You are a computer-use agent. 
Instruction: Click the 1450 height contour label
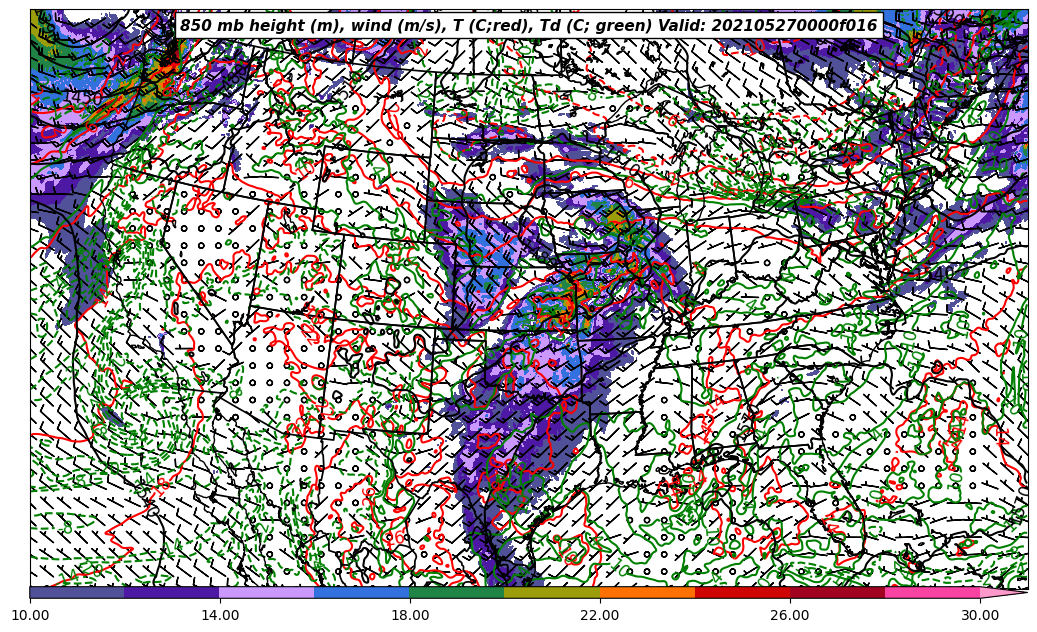[x=83, y=97]
